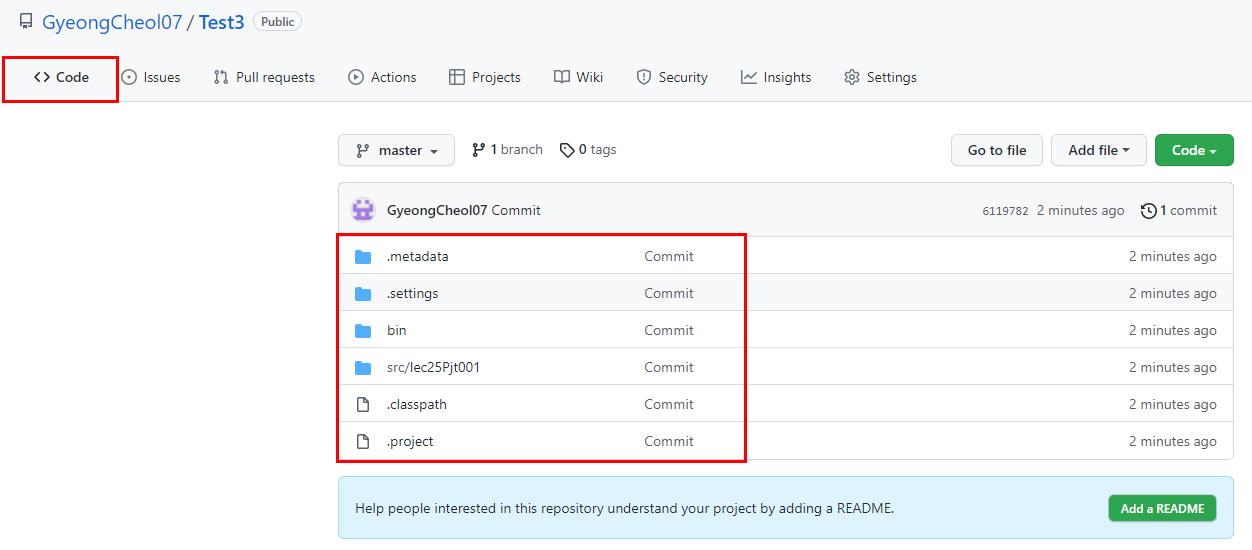Click the GyeongCheol07 avatar icon

[x=363, y=210]
